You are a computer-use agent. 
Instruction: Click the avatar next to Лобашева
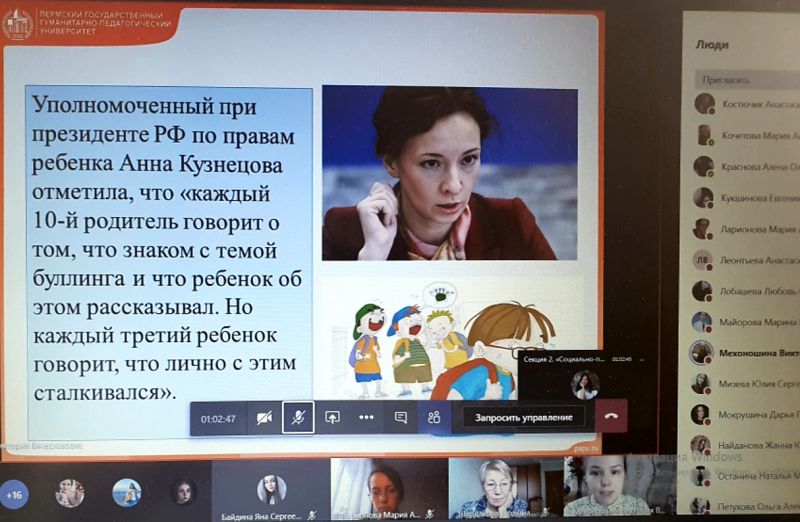[x=702, y=291]
